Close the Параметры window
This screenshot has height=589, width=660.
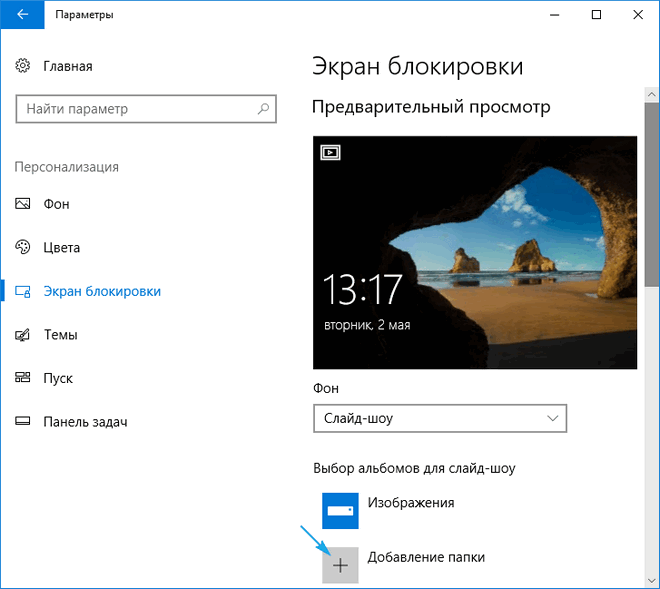point(638,15)
